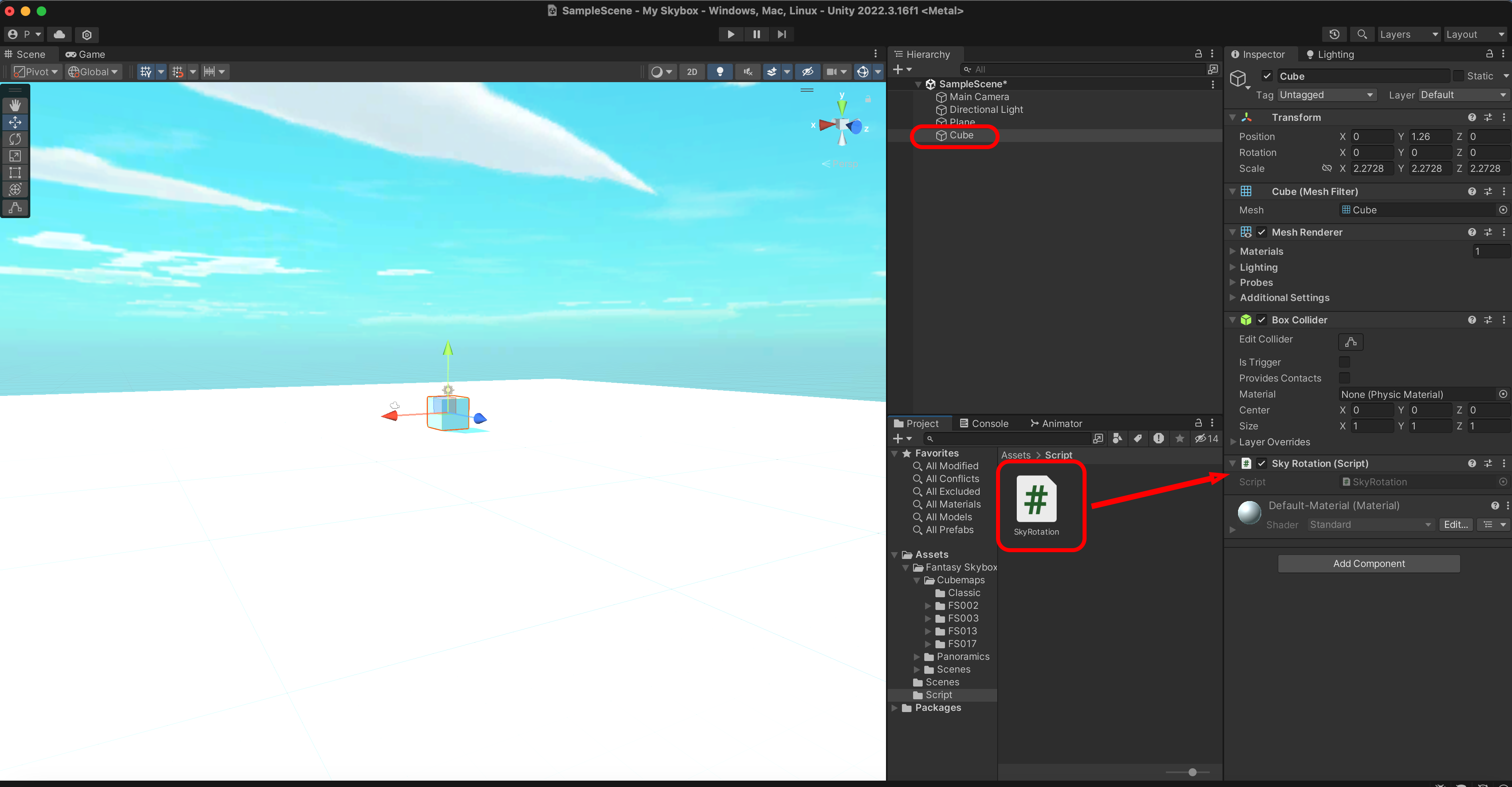Screen dimensions: 1512x787
Task: Toggle scene lighting bulb icon
Action: (720, 72)
